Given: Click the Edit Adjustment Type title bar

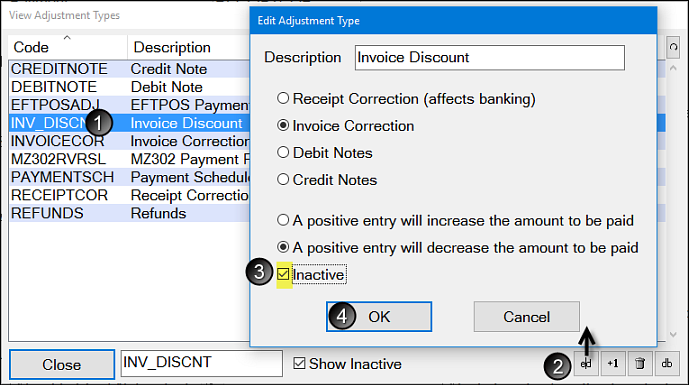Looking at the screenshot, I should pyautogui.click(x=453, y=21).
